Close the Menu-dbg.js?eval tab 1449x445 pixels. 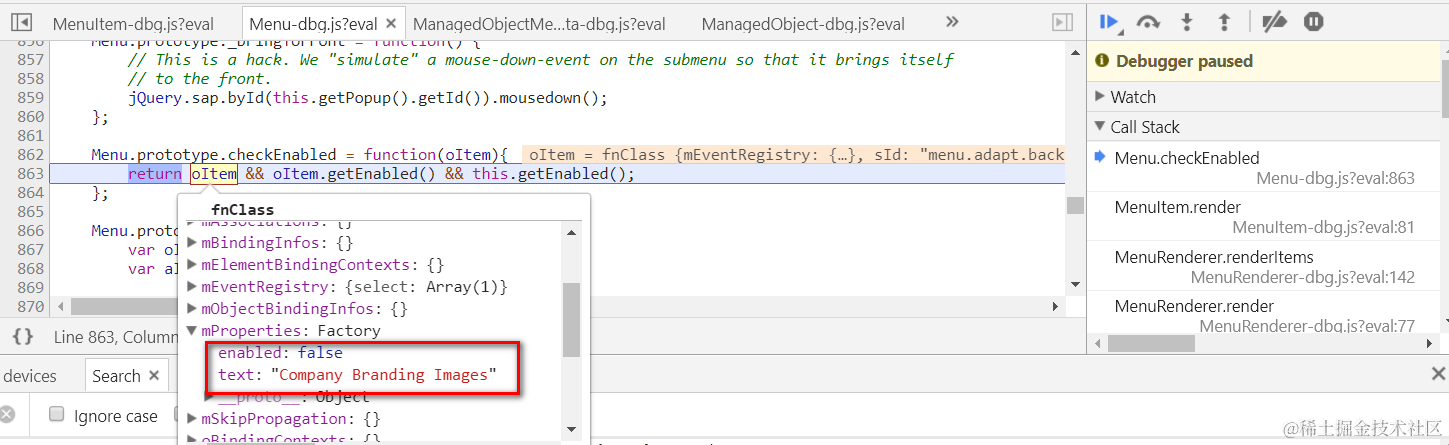(391, 24)
